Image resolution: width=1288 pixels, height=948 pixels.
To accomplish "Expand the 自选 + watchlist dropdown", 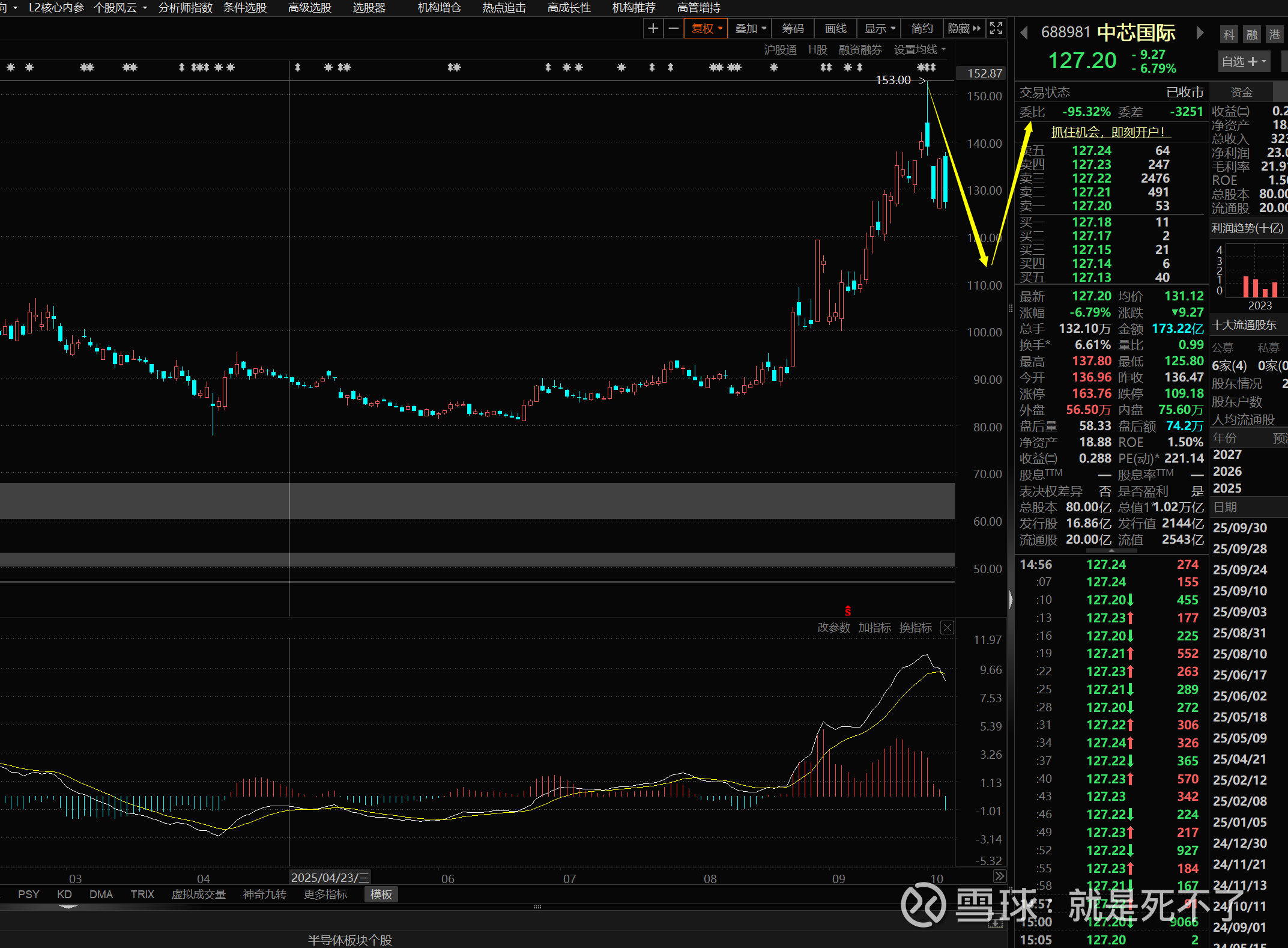I will coord(1244,61).
